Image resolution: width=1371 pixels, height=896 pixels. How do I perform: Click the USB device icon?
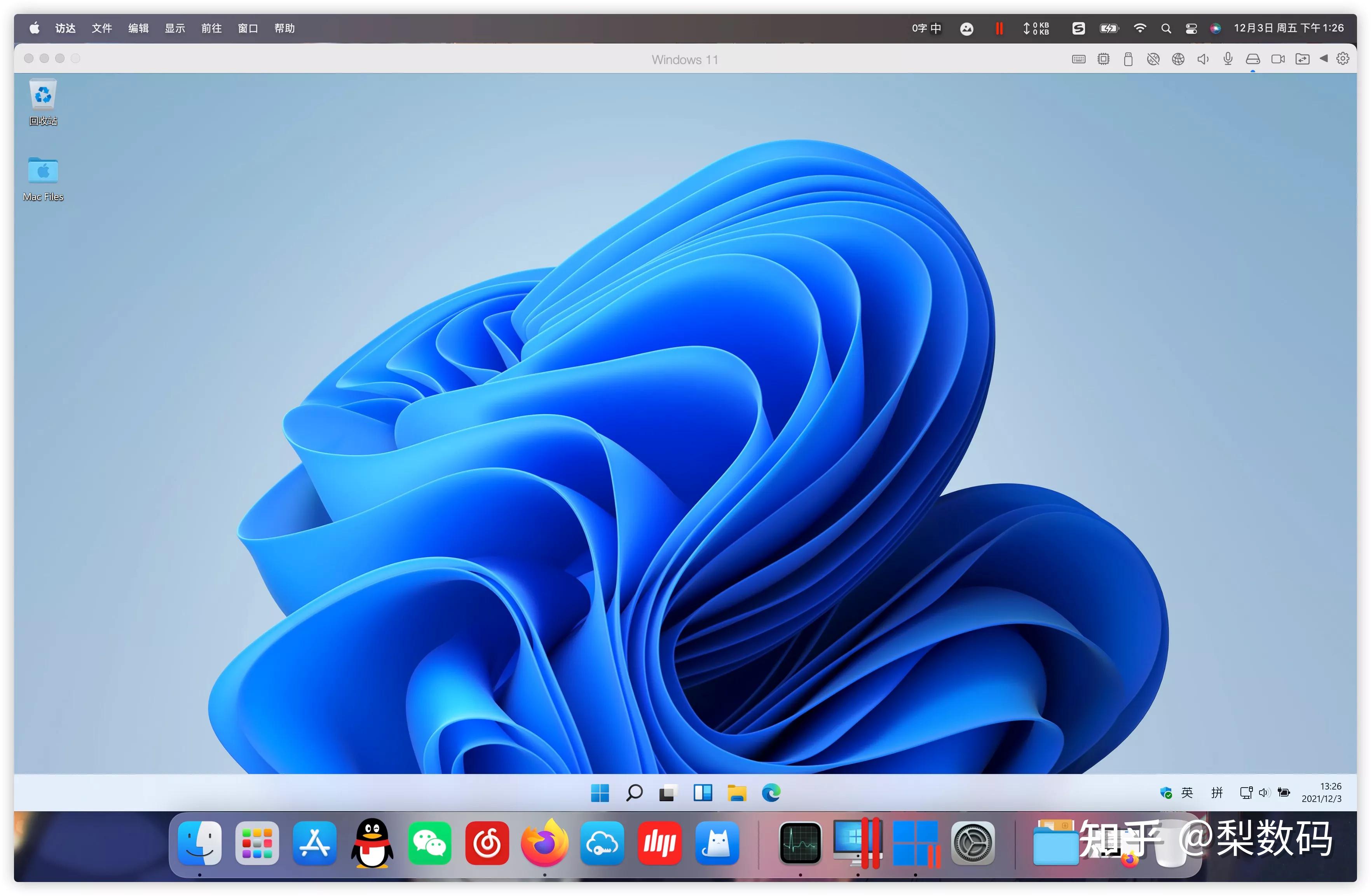pos(1128,59)
